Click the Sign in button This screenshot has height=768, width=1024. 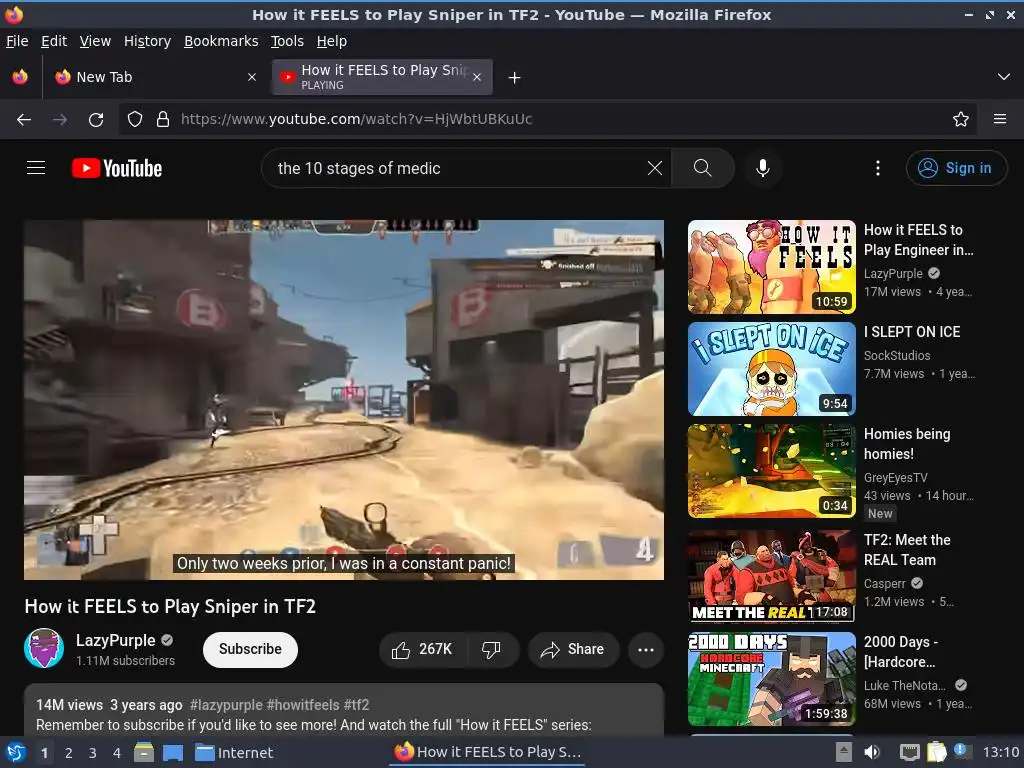coord(956,168)
